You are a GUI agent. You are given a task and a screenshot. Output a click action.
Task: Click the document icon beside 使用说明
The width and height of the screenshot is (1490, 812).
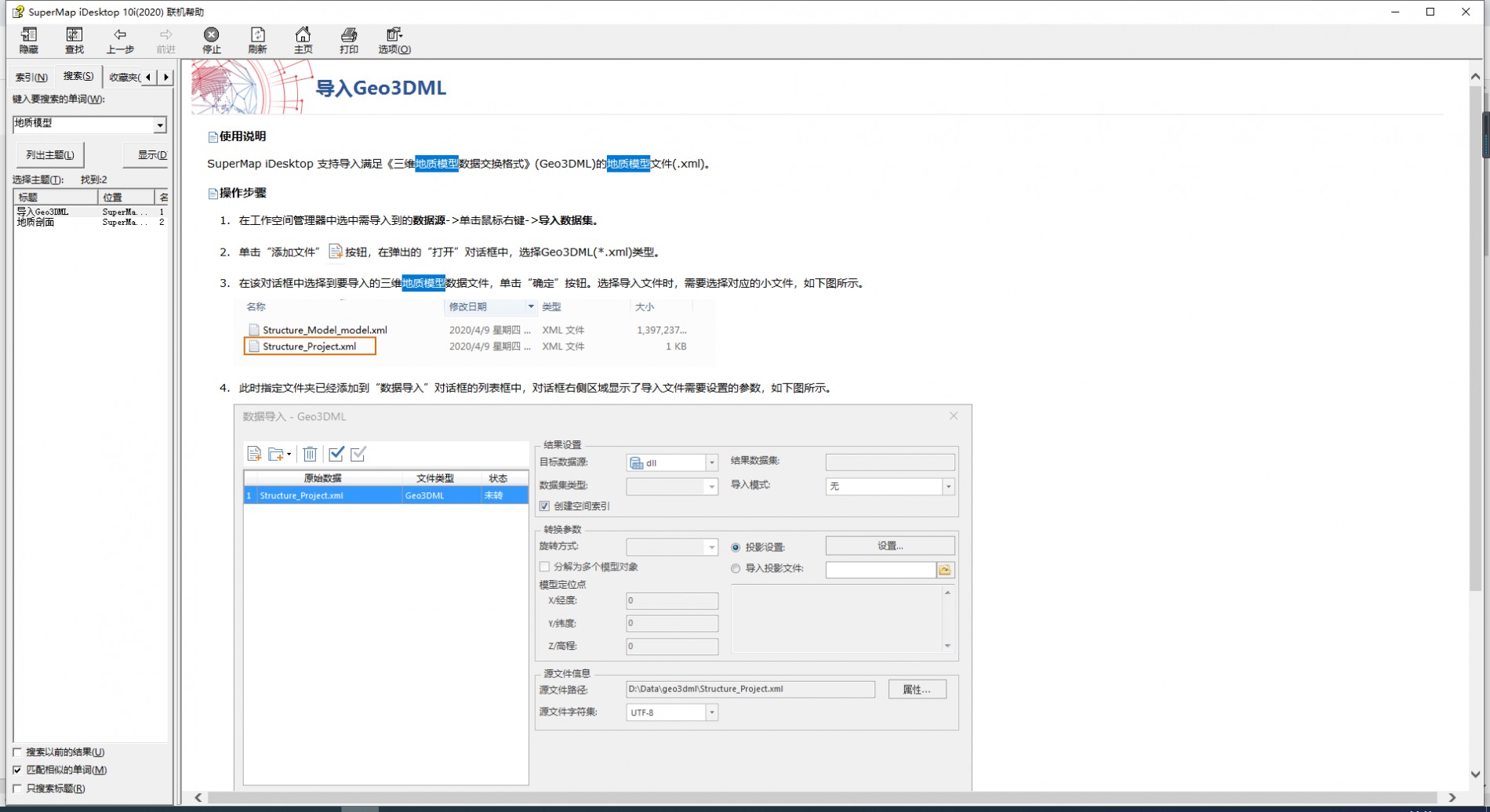pos(213,137)
